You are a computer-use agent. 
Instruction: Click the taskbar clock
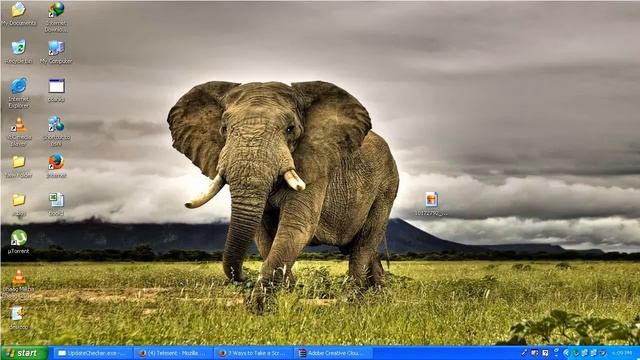[622, 353]
